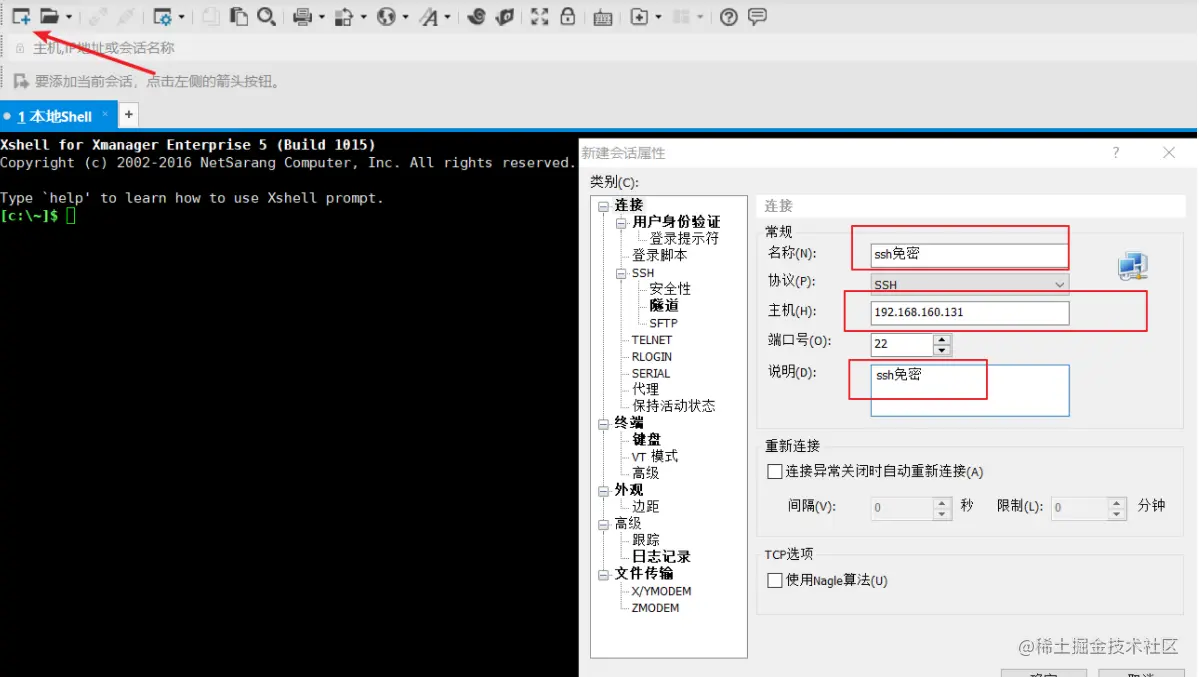Viewport: 1199px width, 677px height.
Task: Select RLOGIN in category tree
Action: [x=651, y=356]
